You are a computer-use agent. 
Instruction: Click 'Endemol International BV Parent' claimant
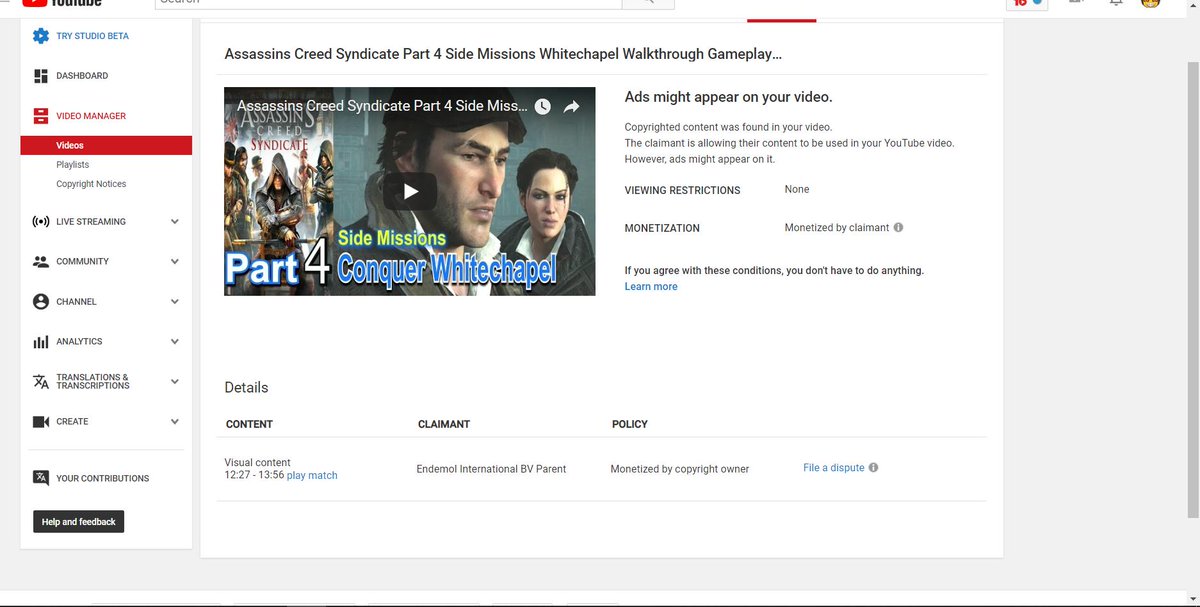coord(491,469)
